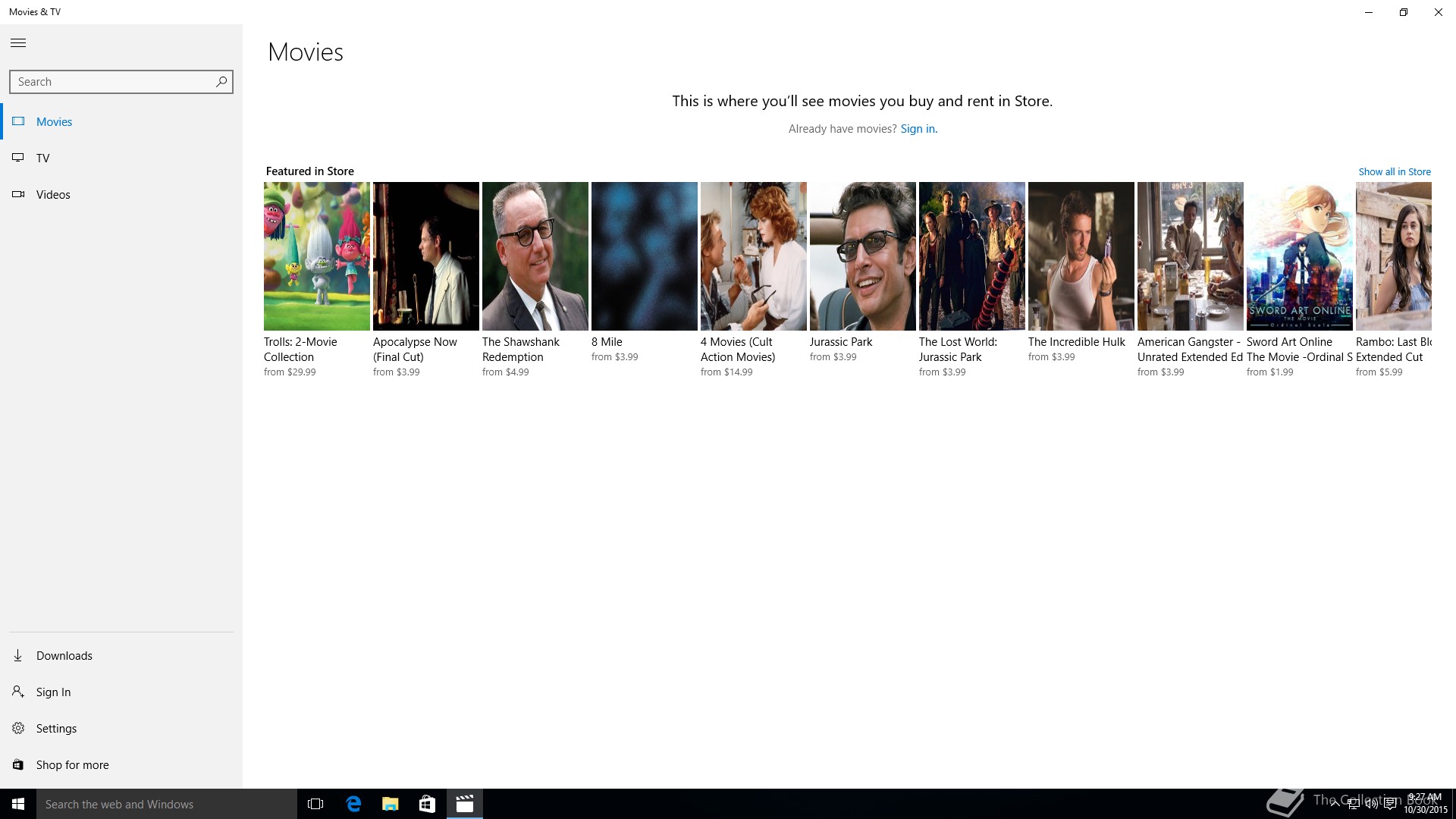Click the Shop for more bag icon

coord(18,764)
